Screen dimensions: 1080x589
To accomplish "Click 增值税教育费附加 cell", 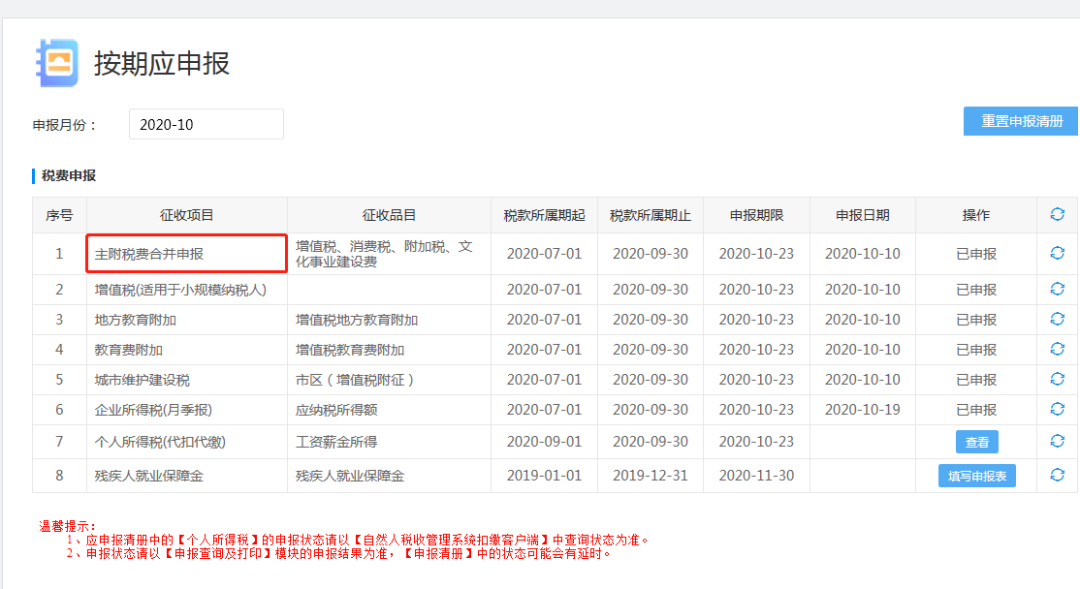I will (389, 350).
